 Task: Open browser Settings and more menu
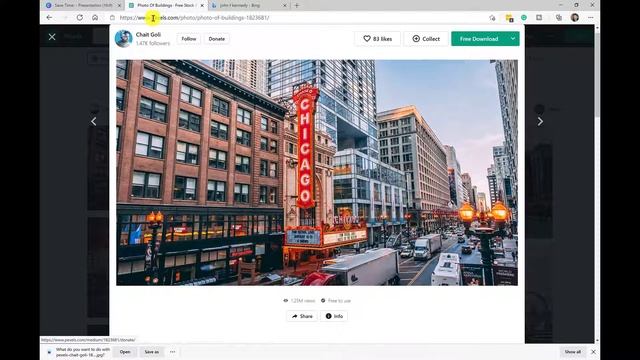591,18
